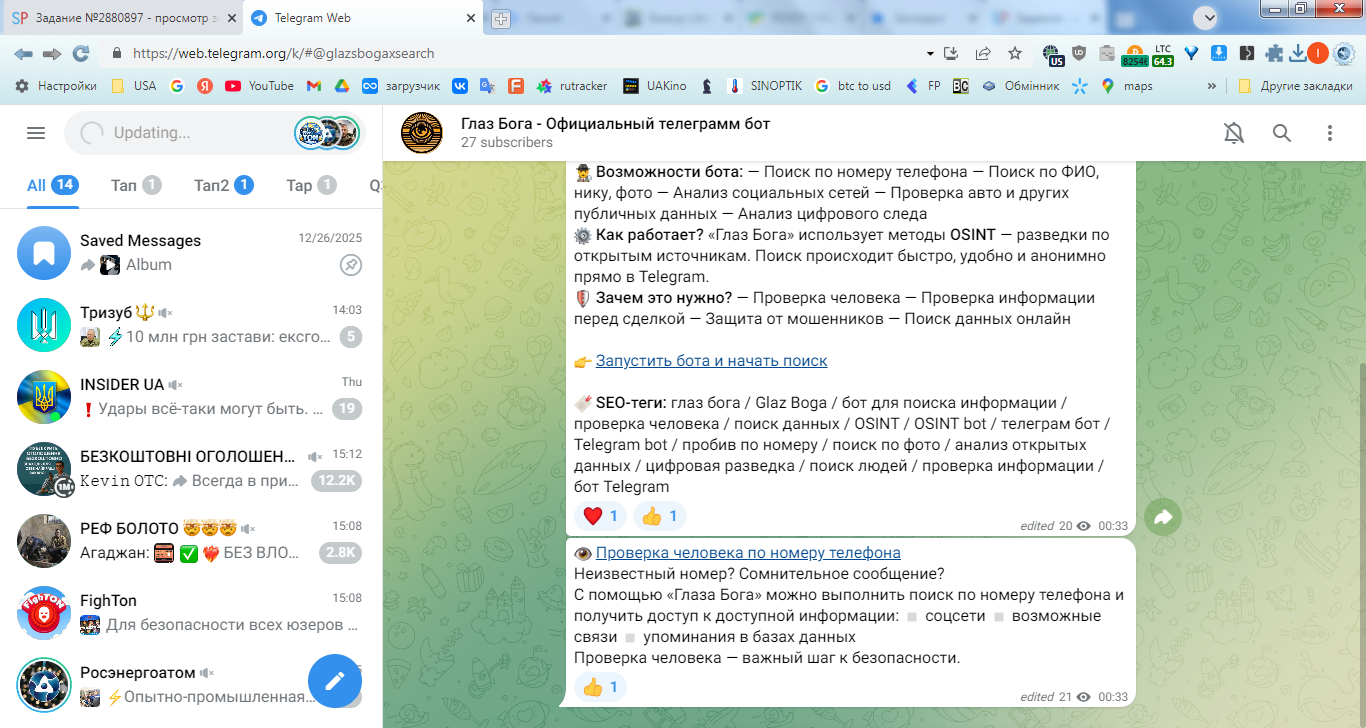Click the stories avatars in the search bar
This screenshot has width=1366, height=728.
click(327, 133)
